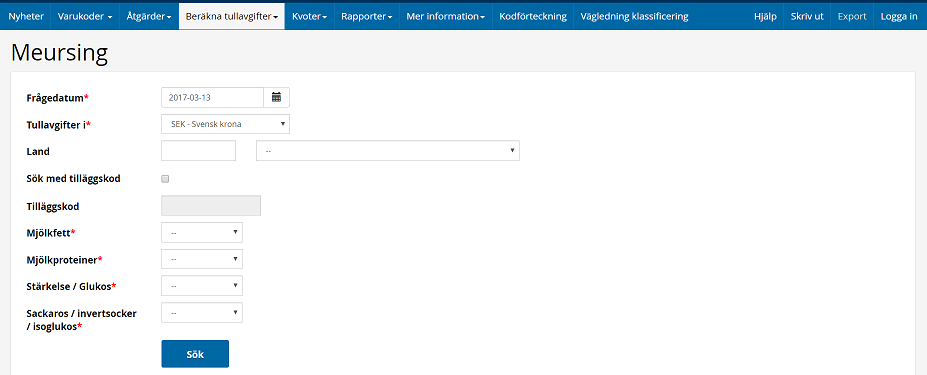This screenshot has width=927, height=375.
Task: Focus the Land country code field
Action: 199,151
